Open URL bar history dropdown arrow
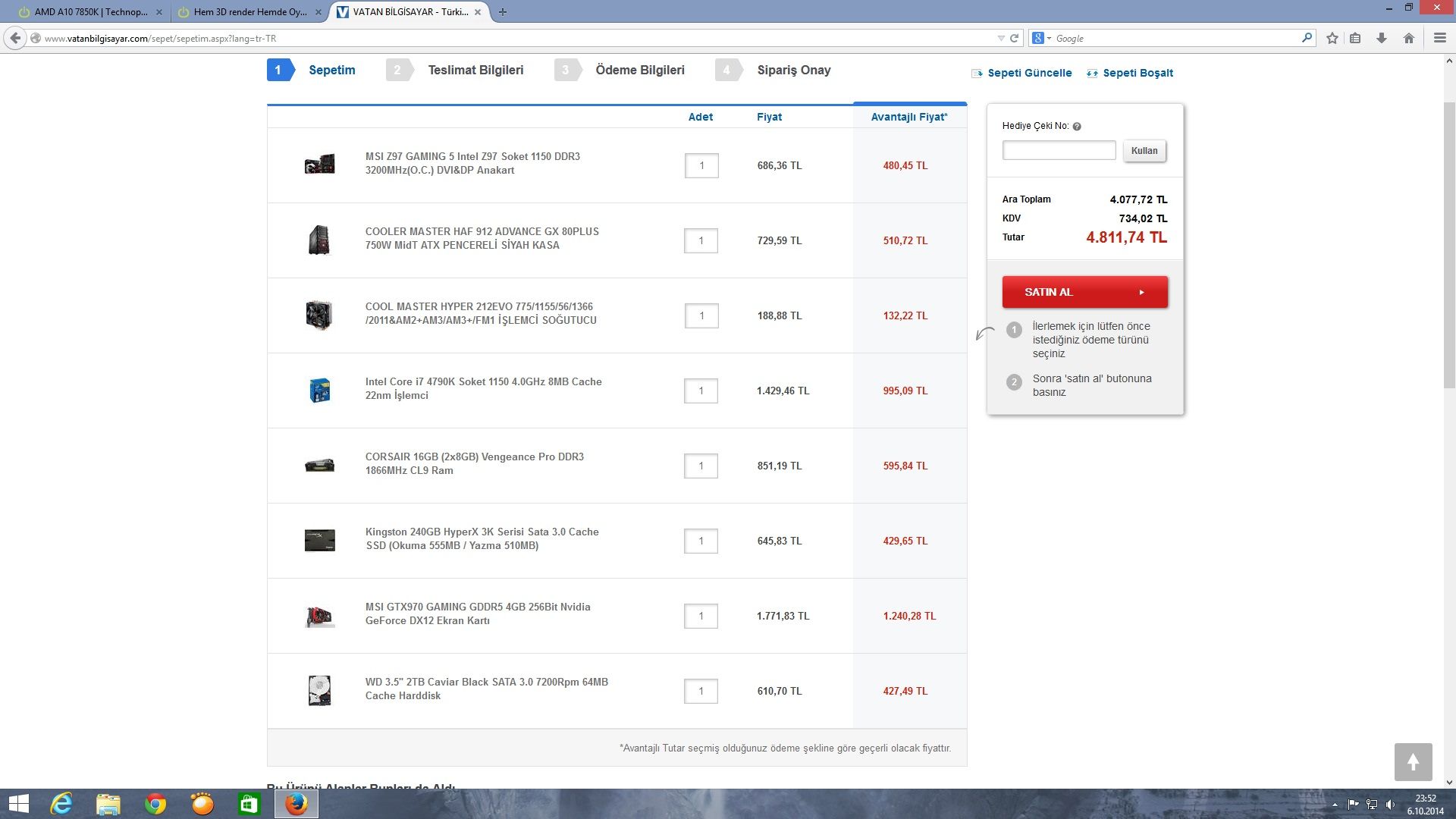 pyautogui.click(x=1001, y=38)
